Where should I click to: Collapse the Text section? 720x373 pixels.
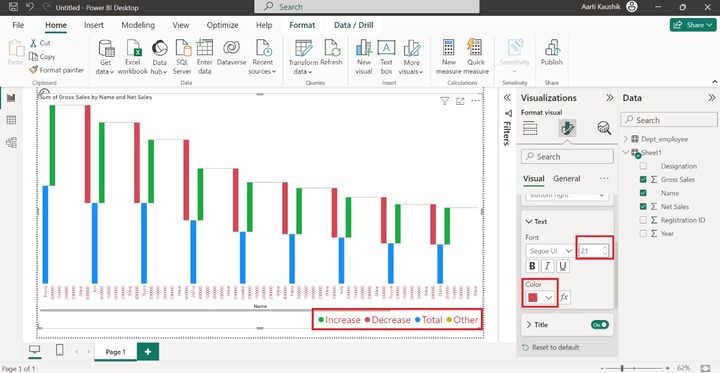click(529, 221)
